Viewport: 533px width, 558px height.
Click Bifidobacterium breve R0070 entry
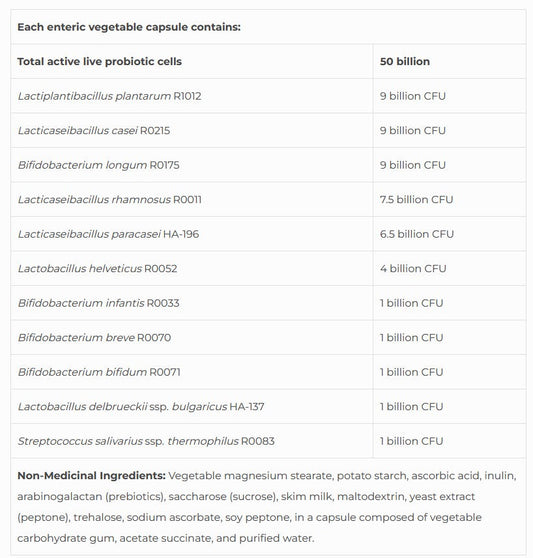94,338
